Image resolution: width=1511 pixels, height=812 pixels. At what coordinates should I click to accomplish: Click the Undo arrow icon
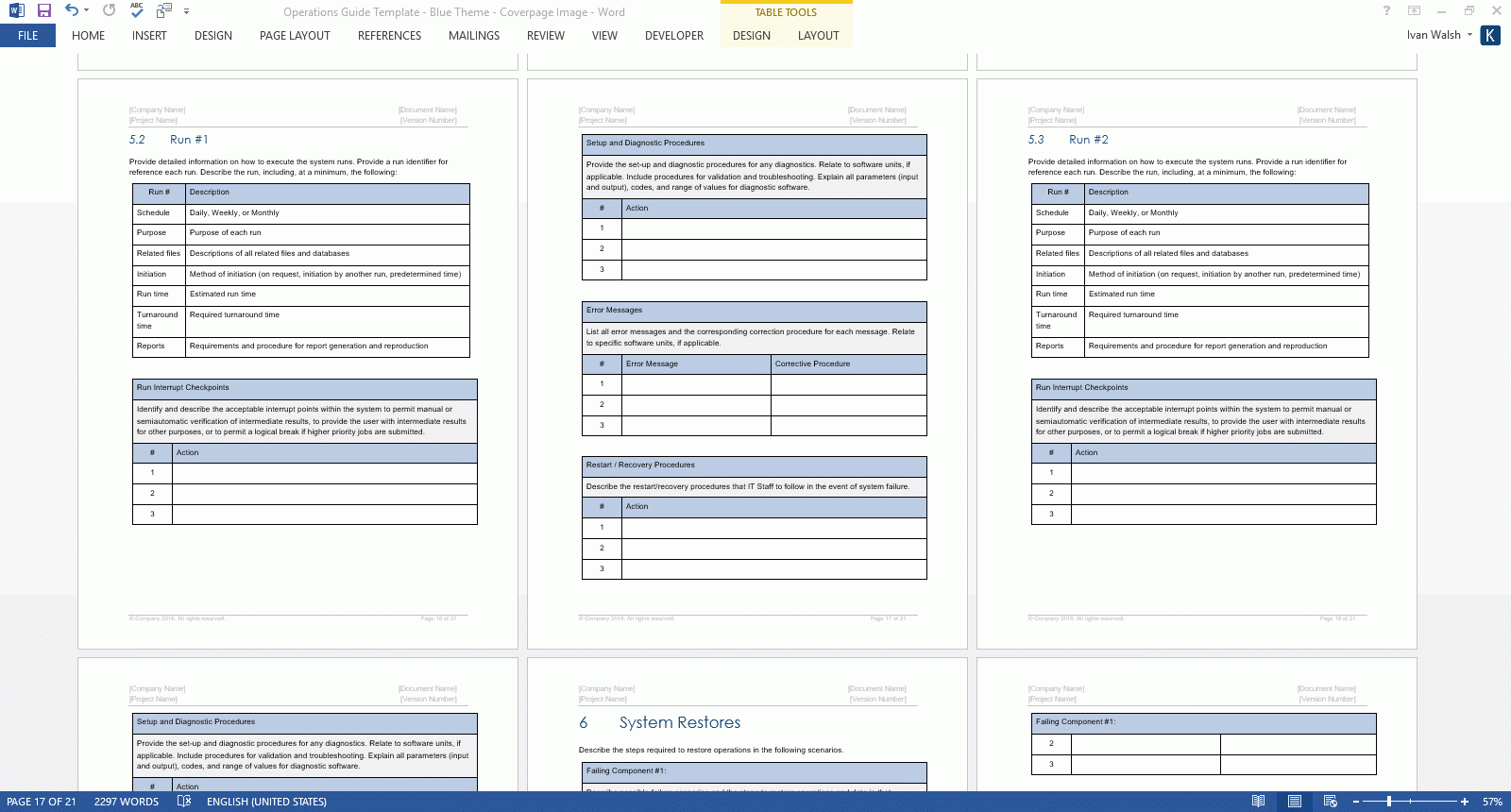tap(71, 10)
